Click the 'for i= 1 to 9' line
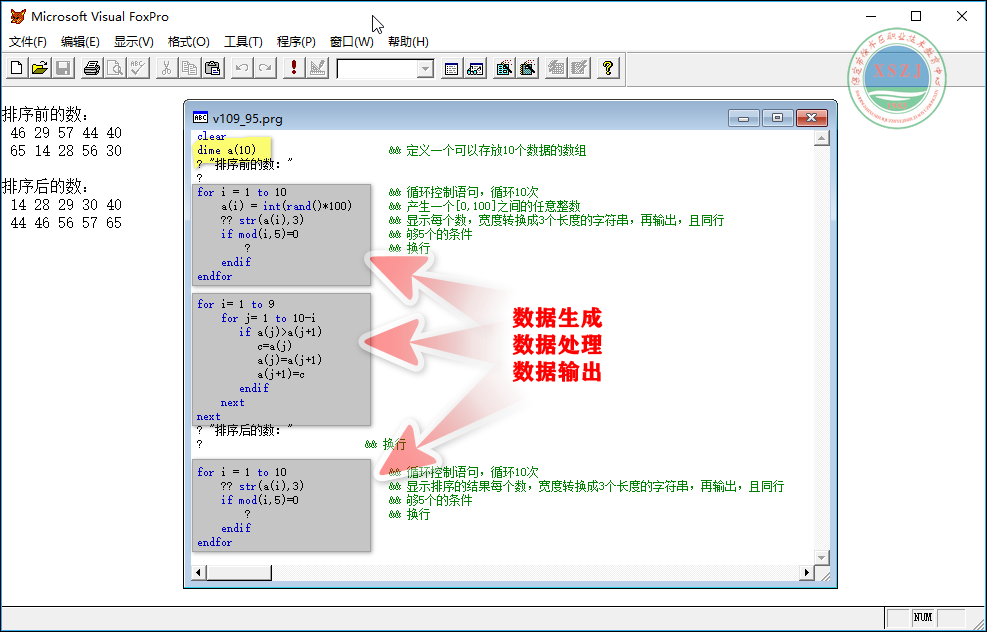987x632 pixels. pyautogui.click(x=236, y=304)
